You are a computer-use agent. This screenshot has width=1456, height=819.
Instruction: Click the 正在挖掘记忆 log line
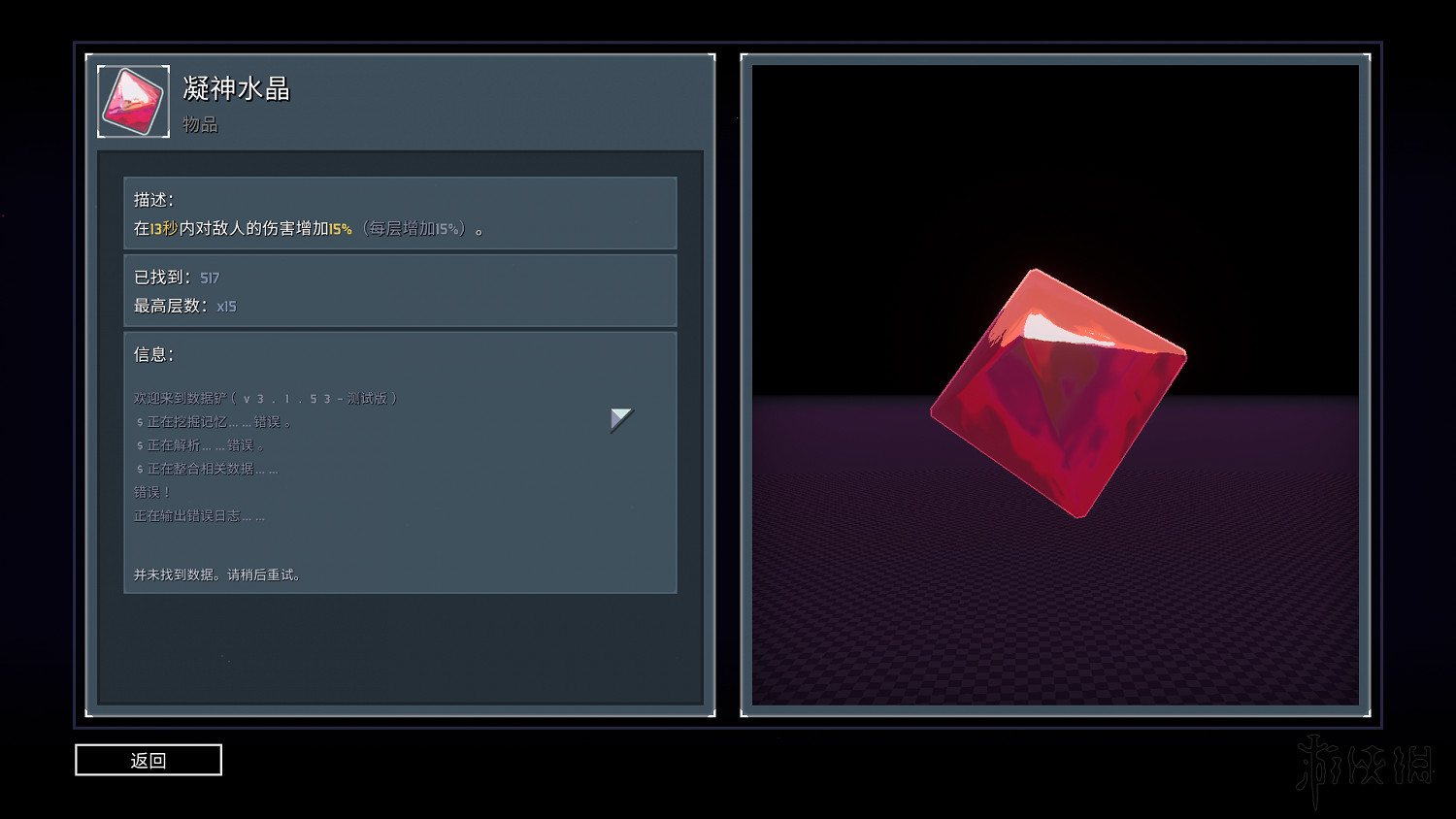pos(214,422)
